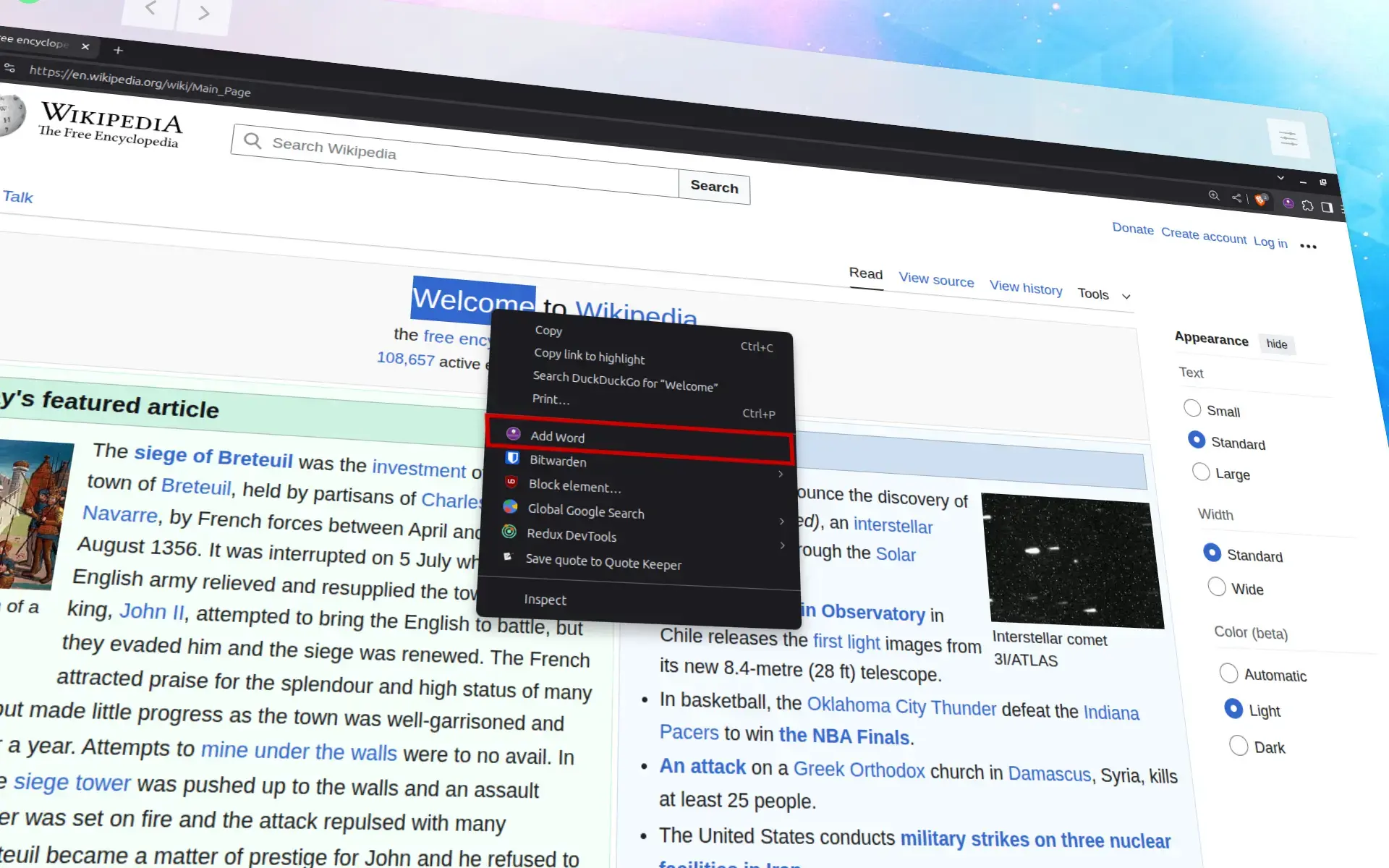
Task: Click the address bar URL
Action: click(140, 80)
